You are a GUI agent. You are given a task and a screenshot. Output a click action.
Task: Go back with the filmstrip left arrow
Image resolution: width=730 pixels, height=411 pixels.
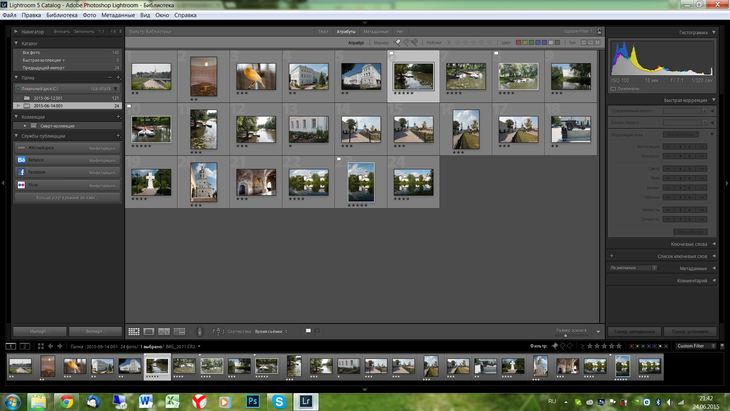[50, 346]
